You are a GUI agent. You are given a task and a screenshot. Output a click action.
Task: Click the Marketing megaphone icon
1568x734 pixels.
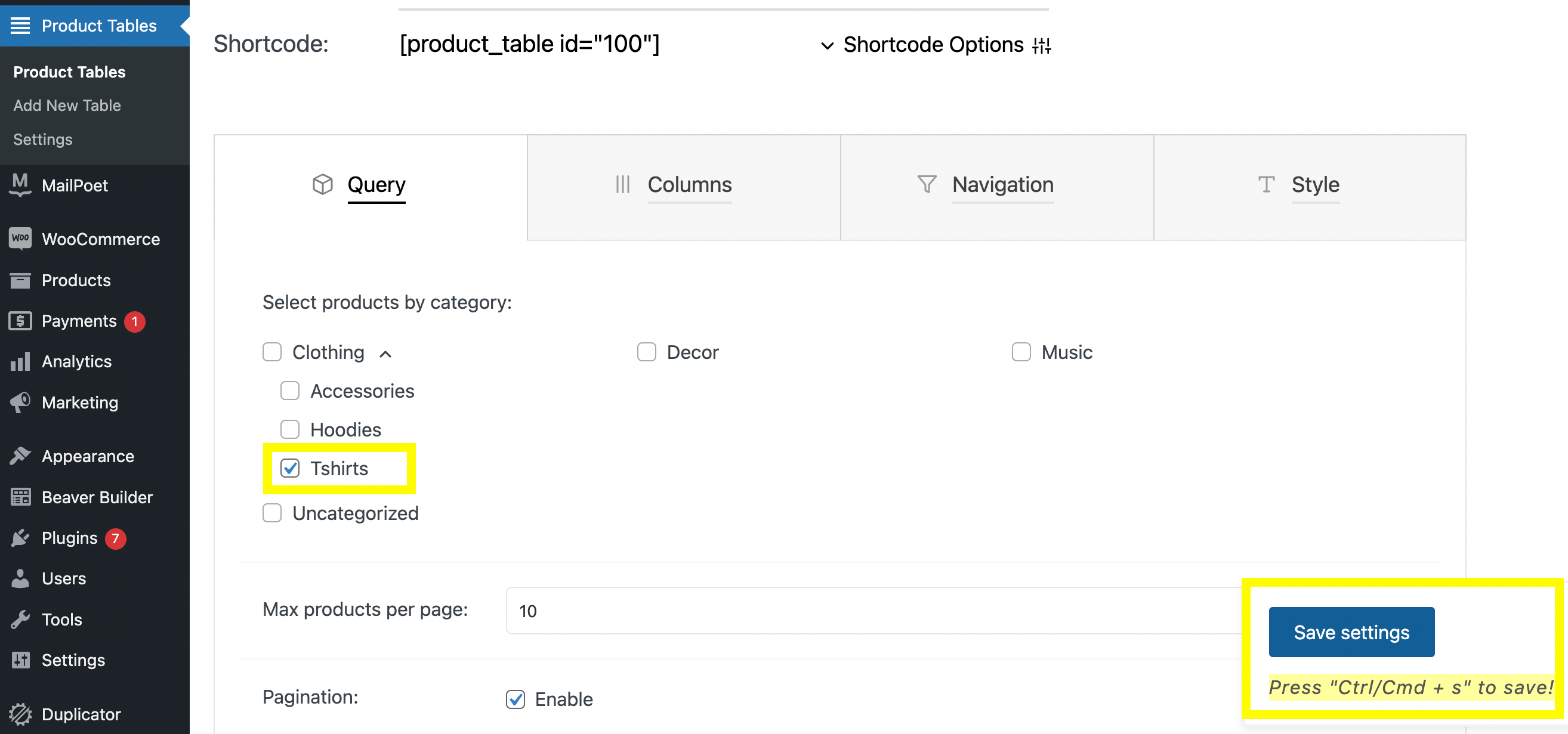point(20,402)
